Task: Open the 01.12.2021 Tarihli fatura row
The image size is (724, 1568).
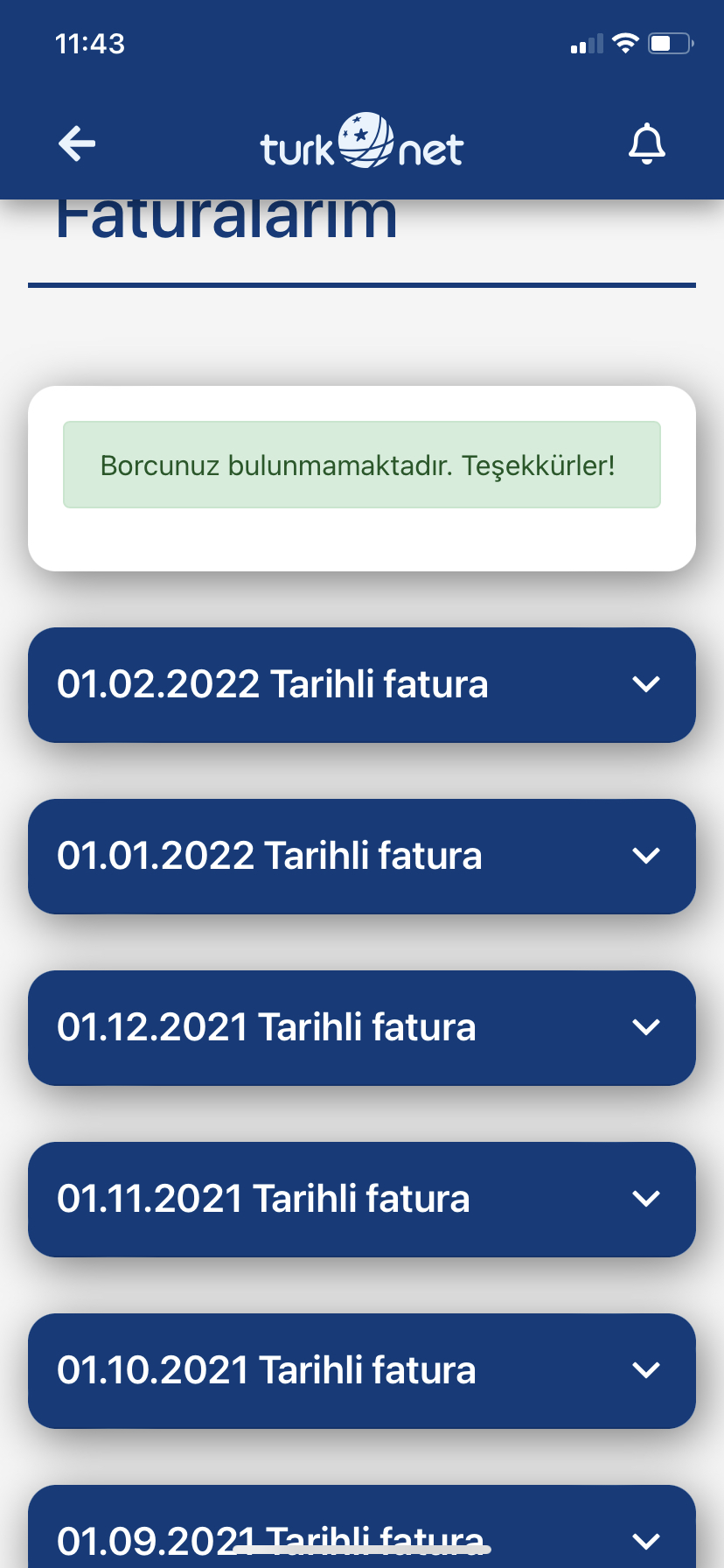Action: (362, 1028)
